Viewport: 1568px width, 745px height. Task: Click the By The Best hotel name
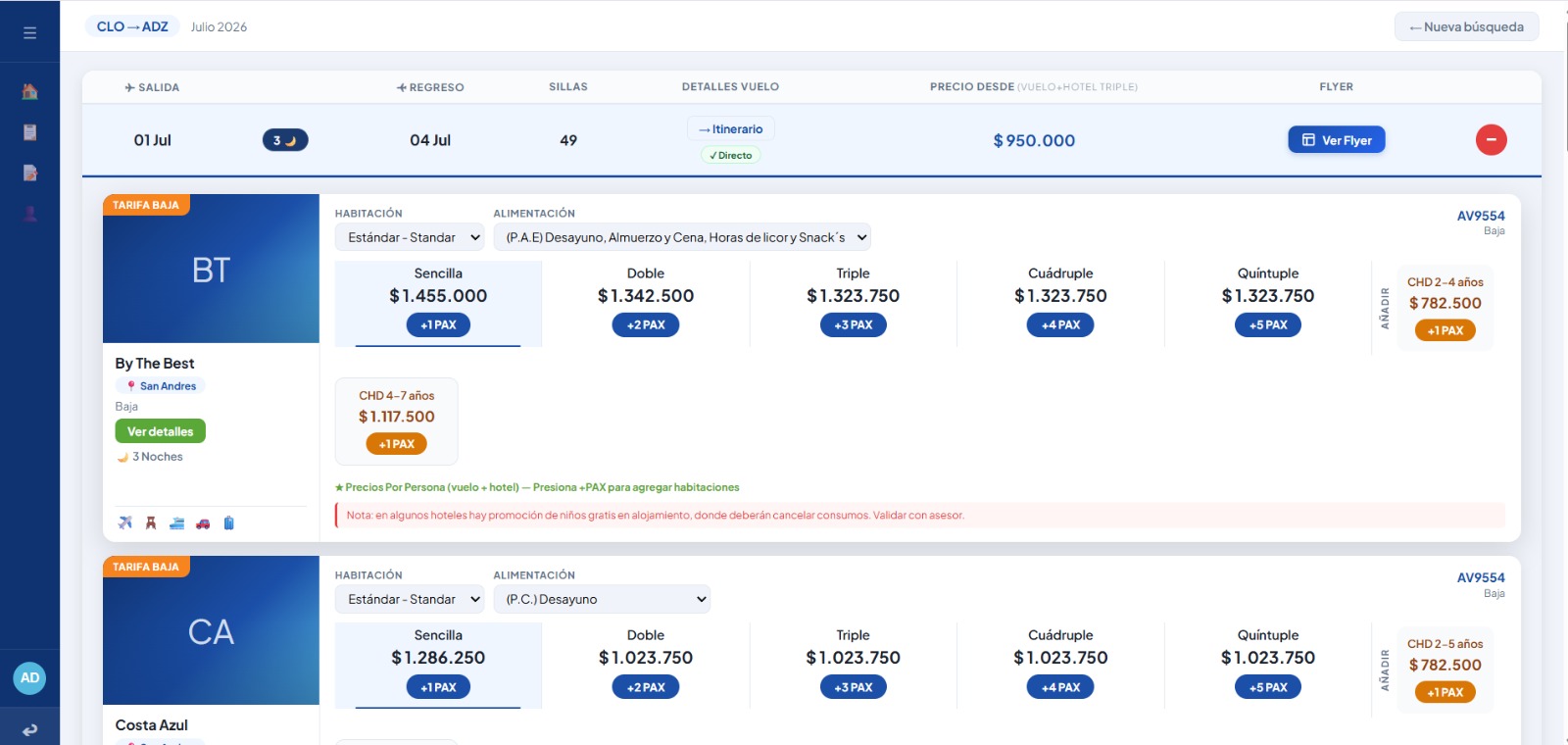pyautogui.click(x=155, y=364)
